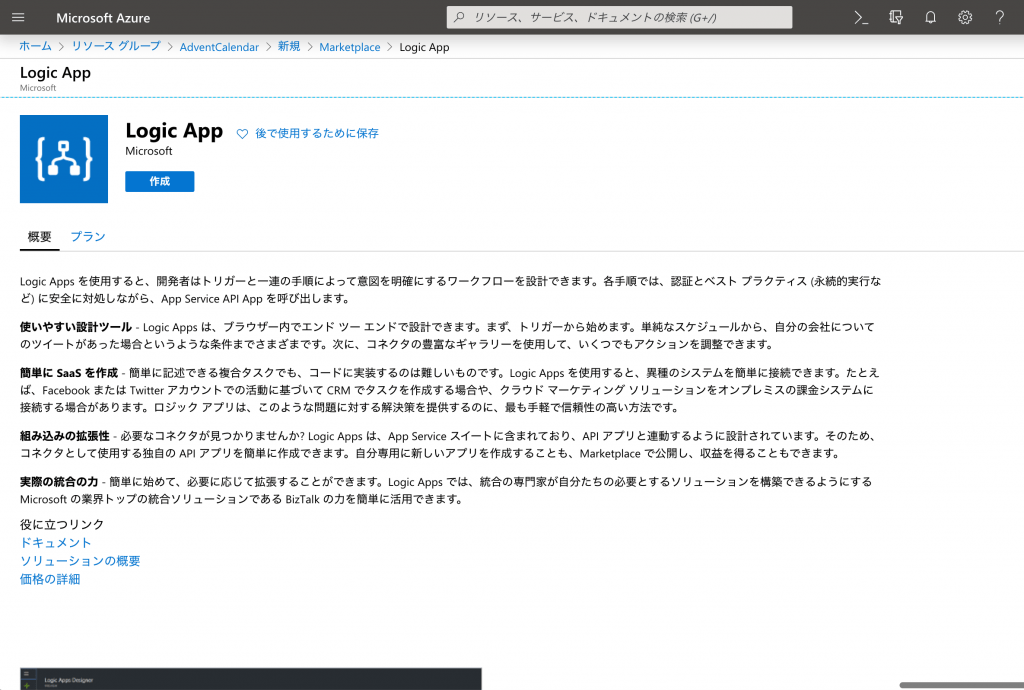Click 後で使用するために保存 link

pyautogui.click(x=317, y=133)
